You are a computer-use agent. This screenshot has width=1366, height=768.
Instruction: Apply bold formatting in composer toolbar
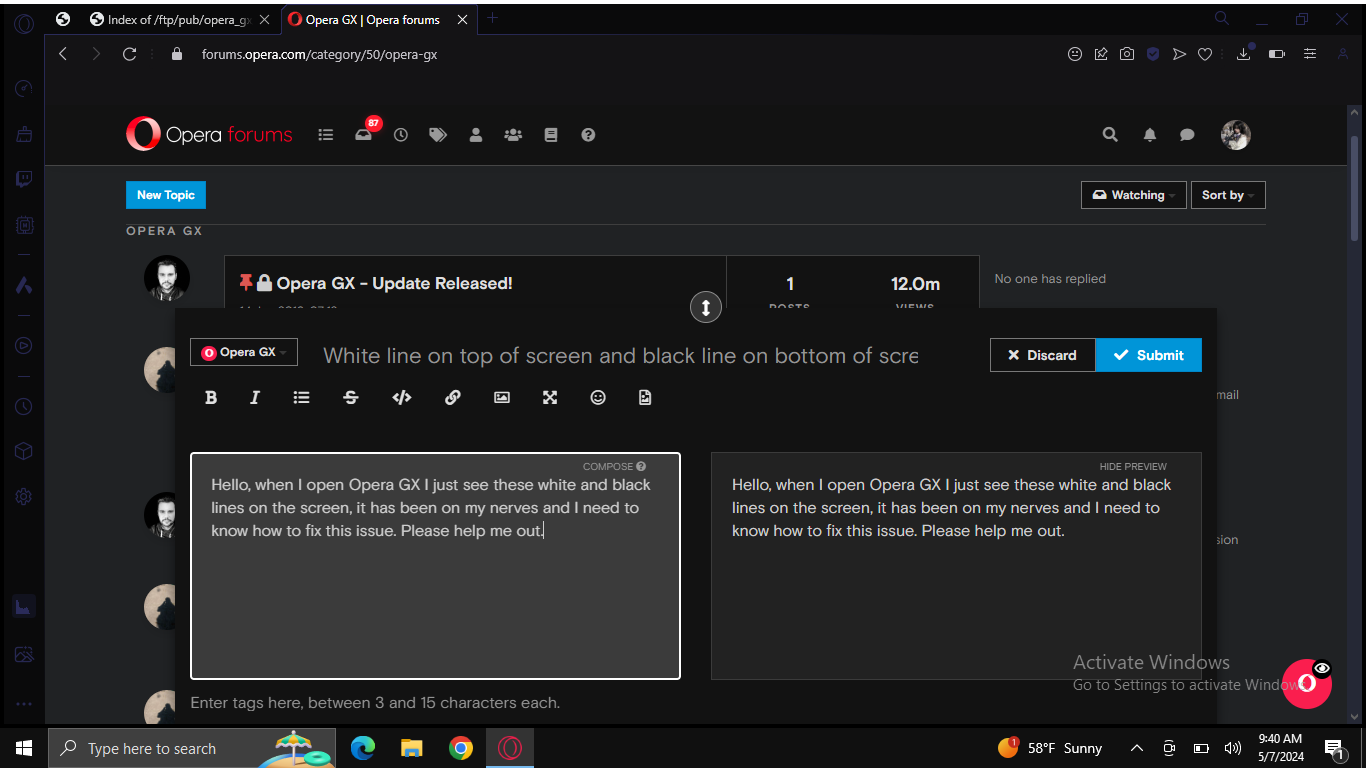point(211,398)
